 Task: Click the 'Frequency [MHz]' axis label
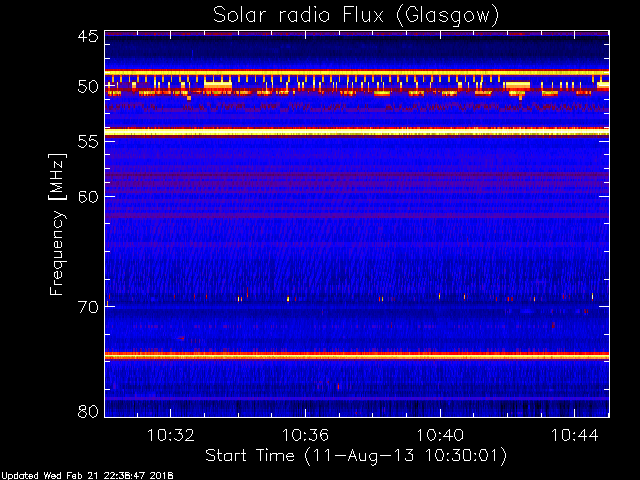tap(57, 224)
